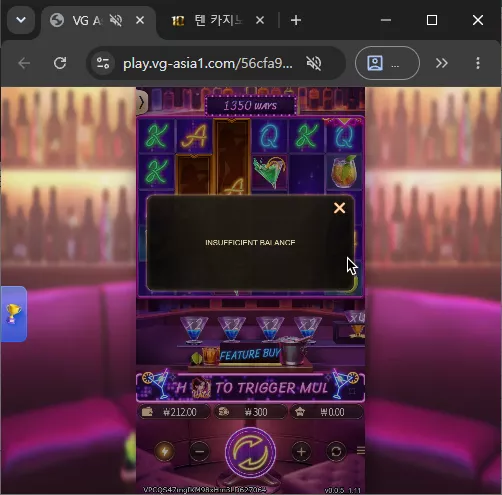Decrease bet with minus button
Viewport: 502px width, 495px height.
pos(199,452)
